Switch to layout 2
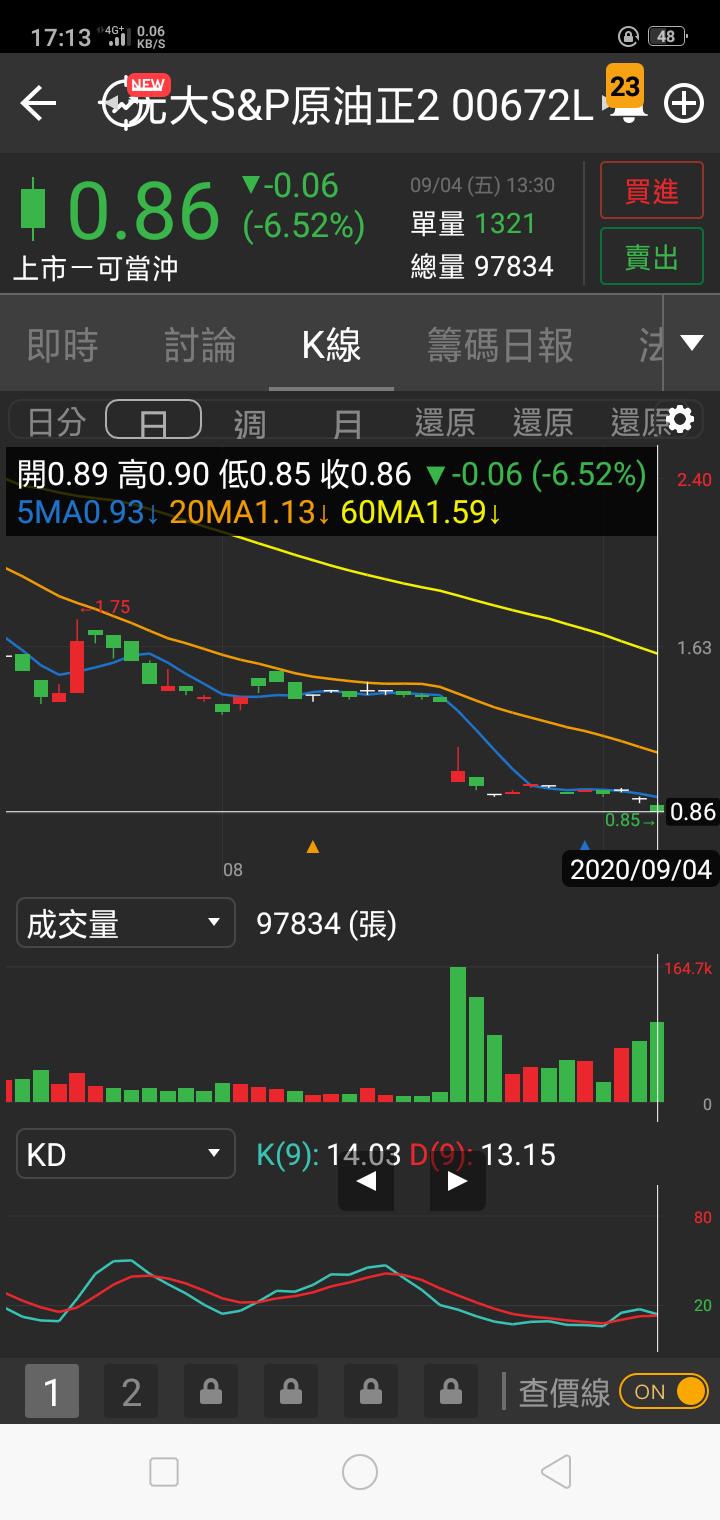 131,1391
